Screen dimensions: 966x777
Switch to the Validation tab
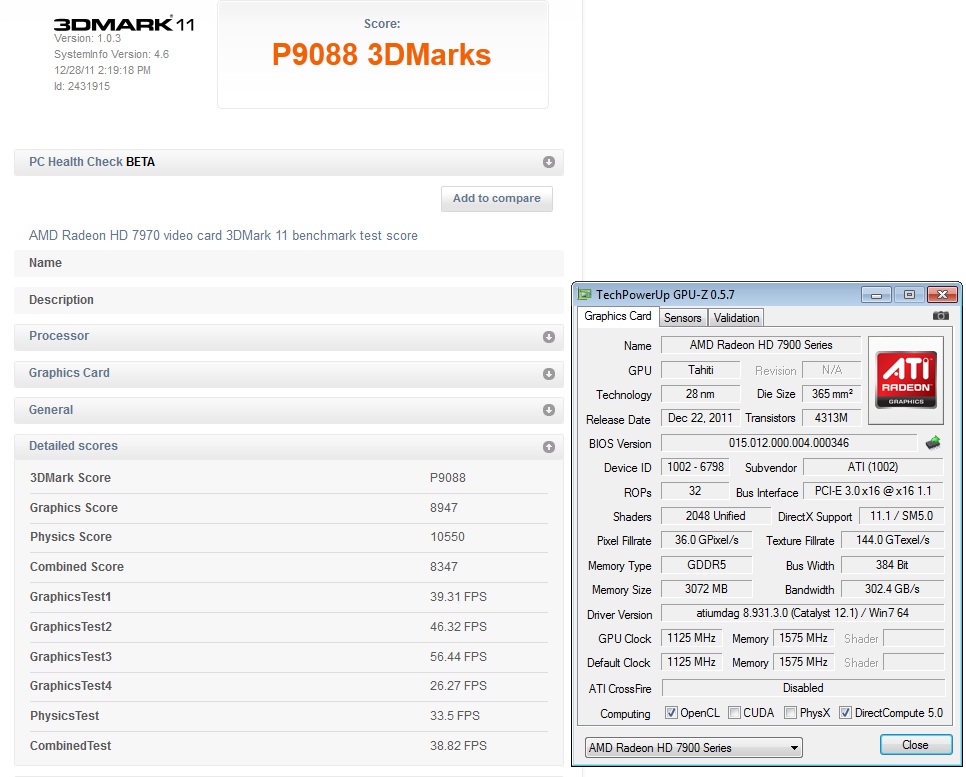click(736, 318)
